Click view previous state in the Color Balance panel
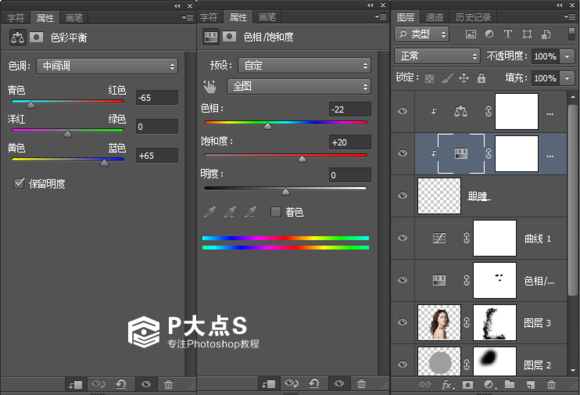 coord(98,385)
